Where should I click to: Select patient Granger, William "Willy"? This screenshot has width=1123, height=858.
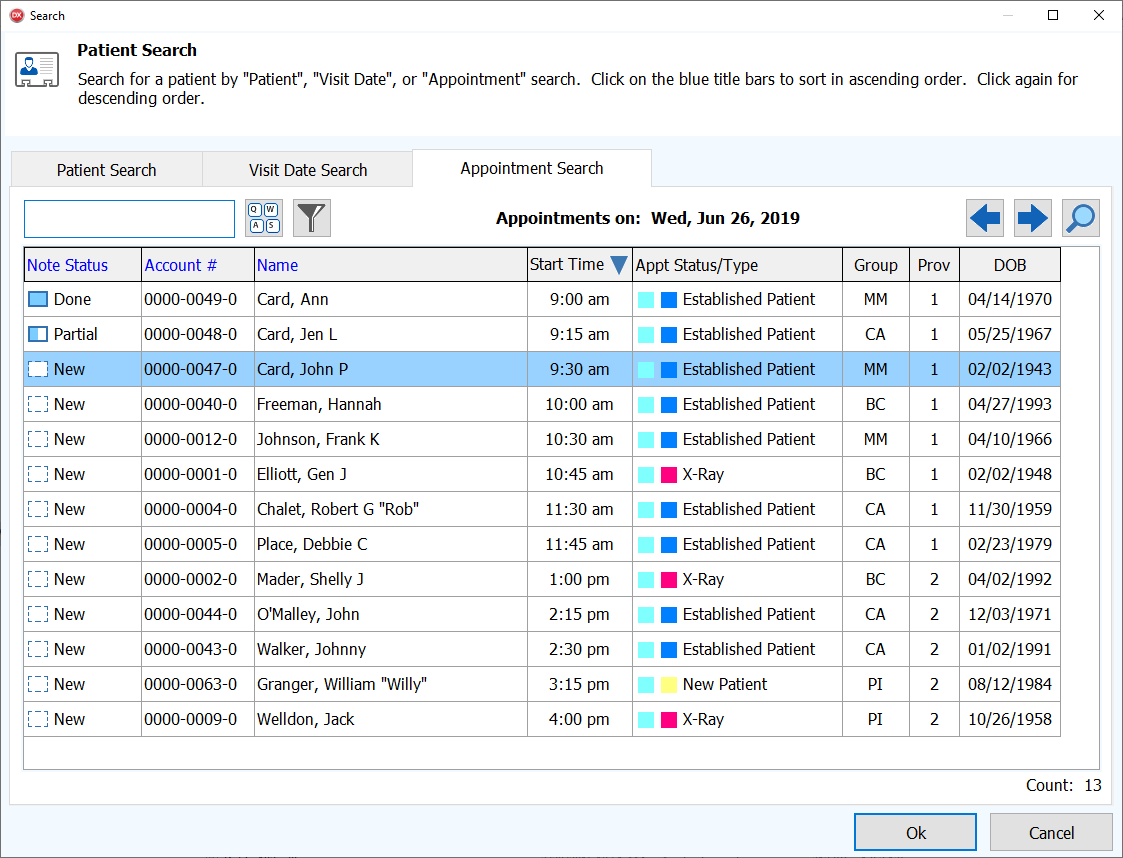pos(342,685)
